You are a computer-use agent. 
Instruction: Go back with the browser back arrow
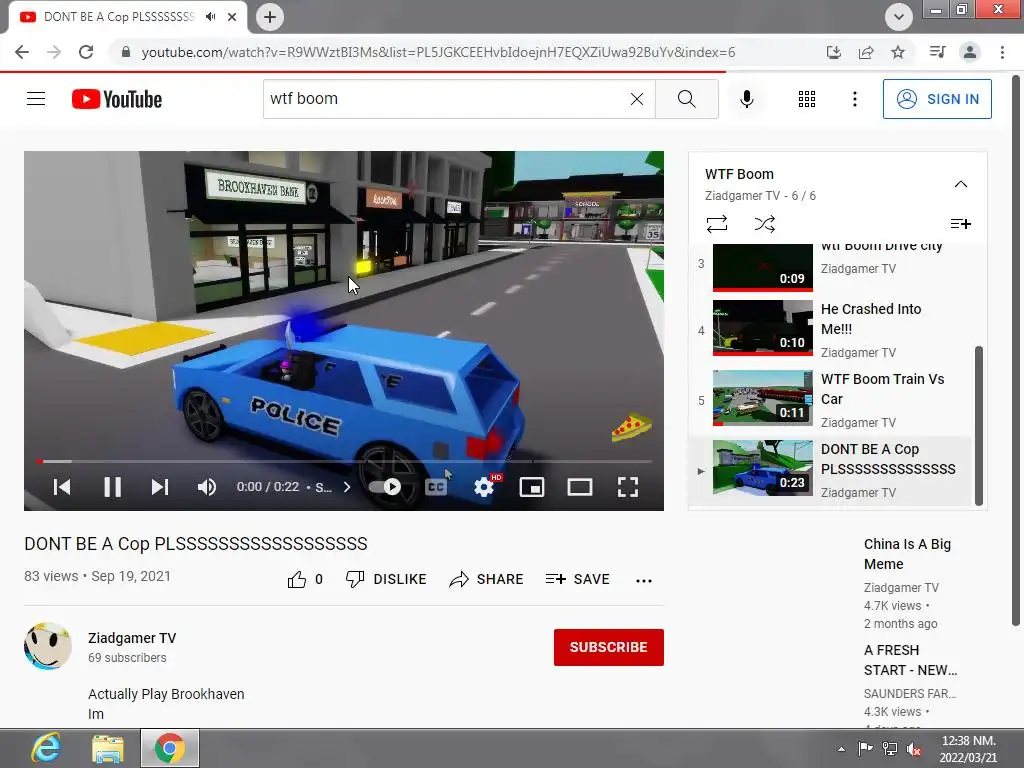pyautogui.click(x=22, y=52)
